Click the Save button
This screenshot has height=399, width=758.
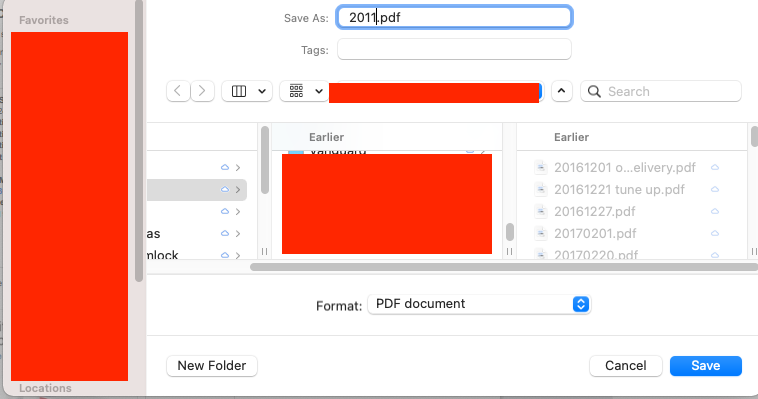pos(706,366)
